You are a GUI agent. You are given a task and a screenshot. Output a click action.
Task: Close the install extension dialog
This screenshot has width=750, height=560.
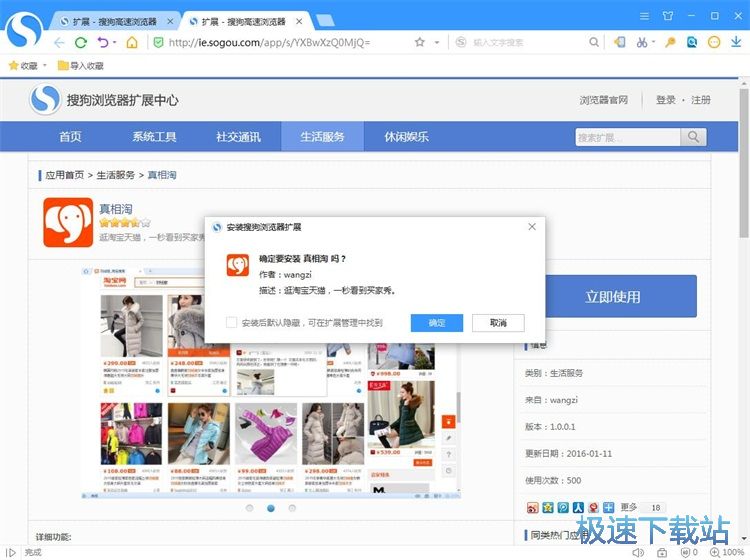pyautogui.click(x=532, y=227)
